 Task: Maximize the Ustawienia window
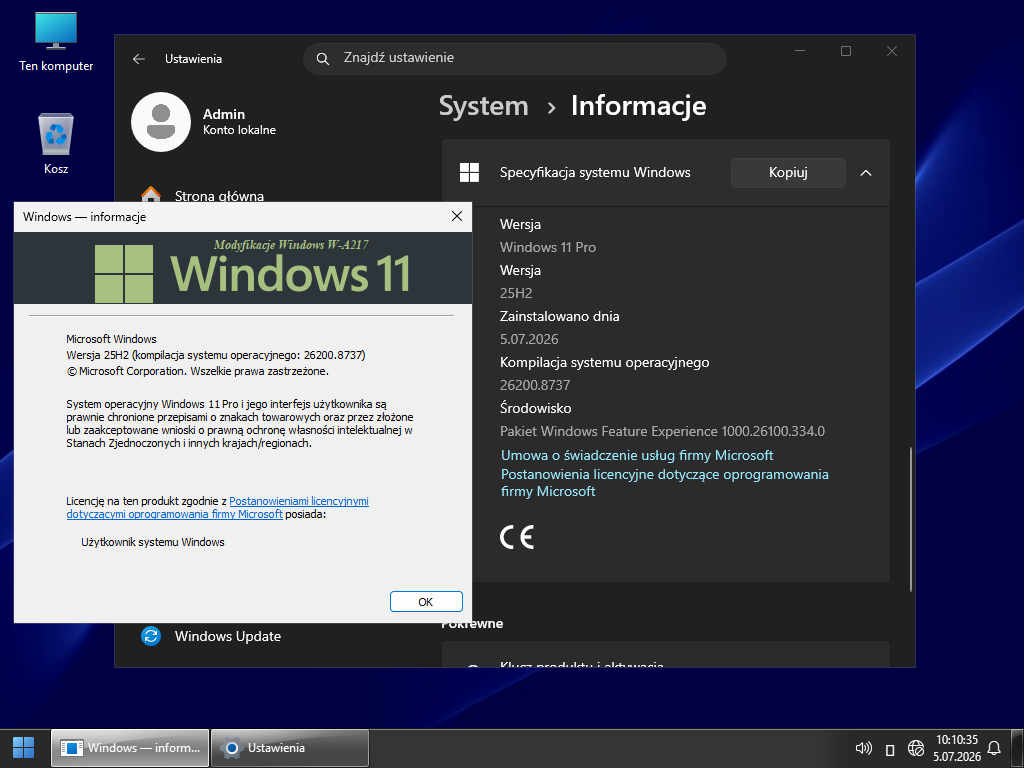(846, 51)
